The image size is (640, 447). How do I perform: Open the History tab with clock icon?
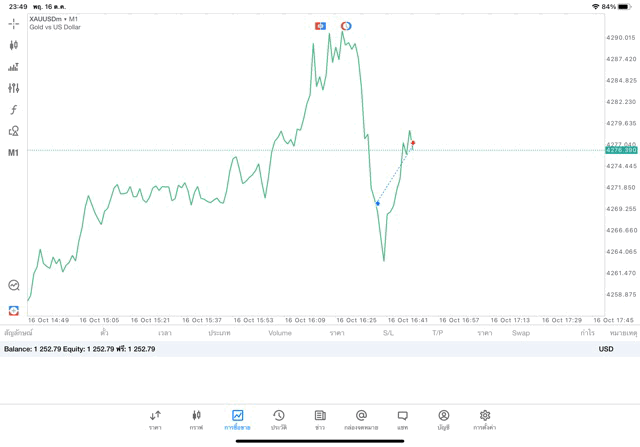[278, 420]
